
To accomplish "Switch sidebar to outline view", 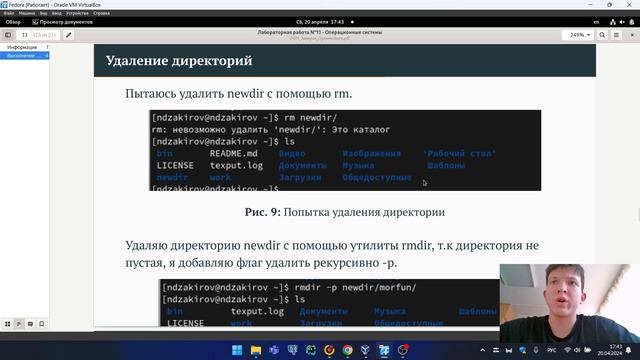I will [19, 324].
